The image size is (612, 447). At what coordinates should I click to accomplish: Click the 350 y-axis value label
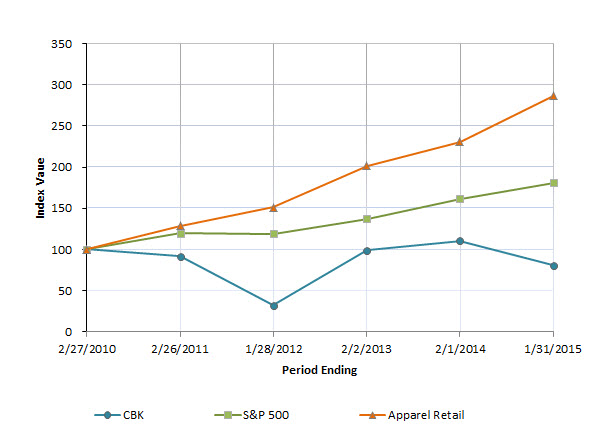[x=65, y=44]
